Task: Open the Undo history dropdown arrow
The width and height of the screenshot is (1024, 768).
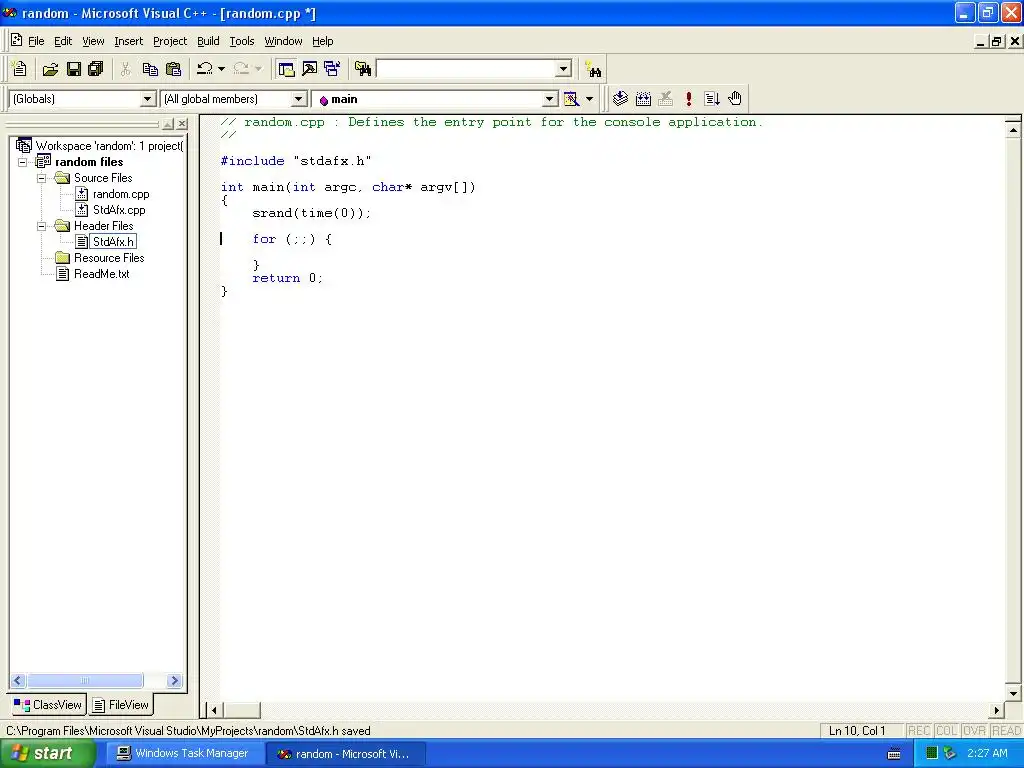Action: click(221, 69)
